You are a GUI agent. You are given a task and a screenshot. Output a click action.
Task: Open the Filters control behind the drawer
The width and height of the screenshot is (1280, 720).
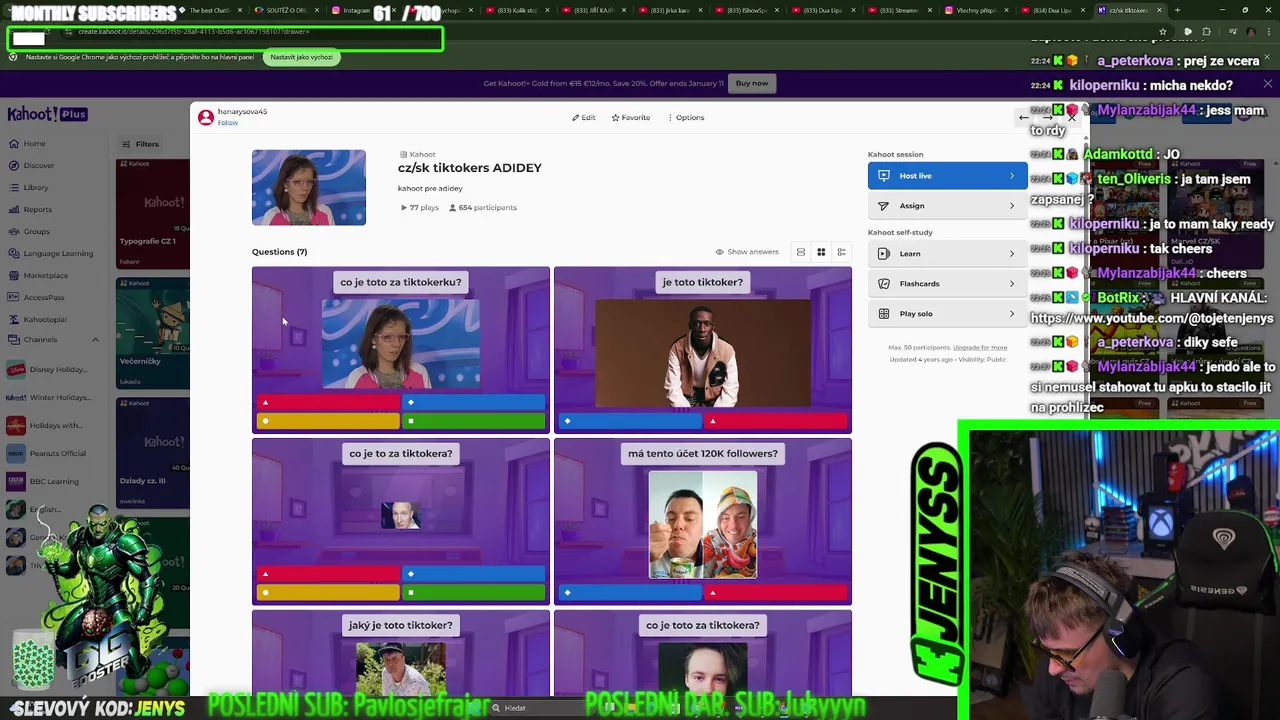[141, 144]
